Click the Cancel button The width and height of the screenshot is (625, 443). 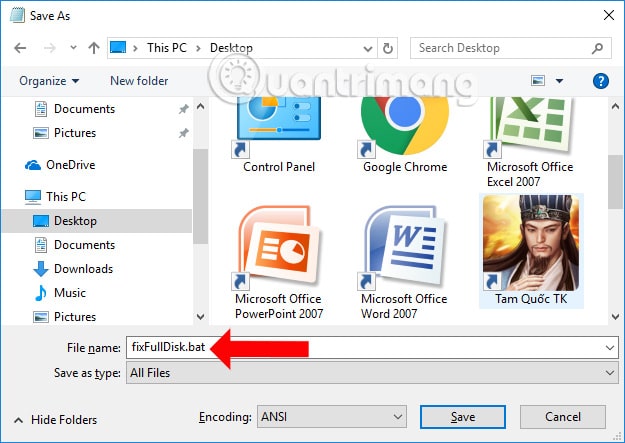(x=562, y=417)
